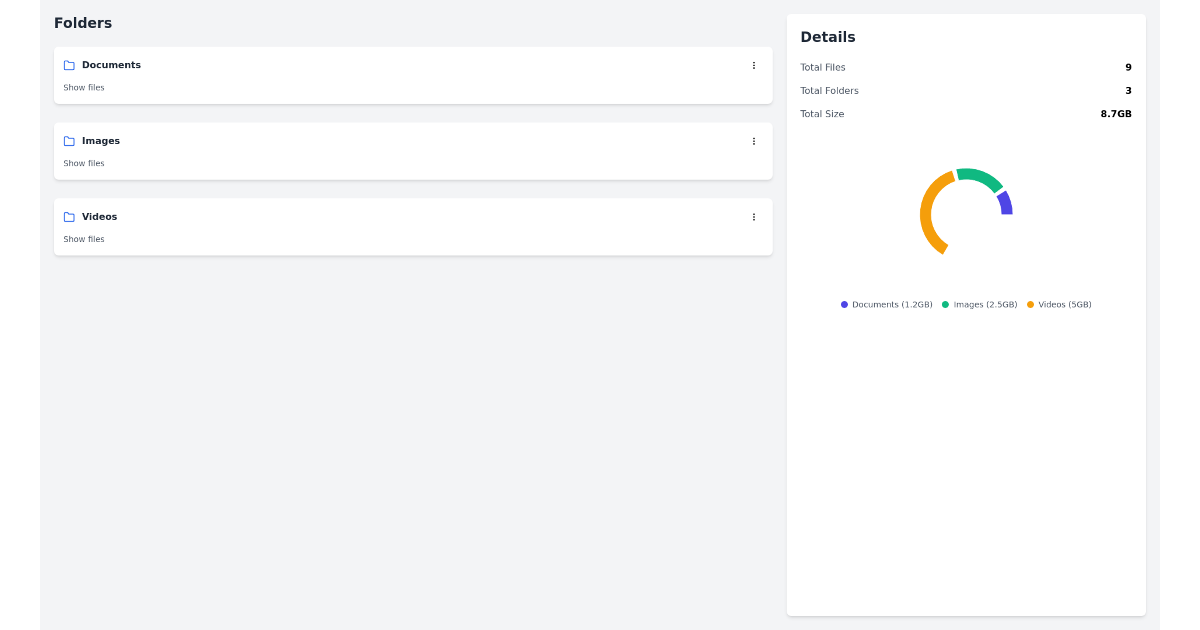Click the purple Documents segment in donut chart

[1005, 203]
